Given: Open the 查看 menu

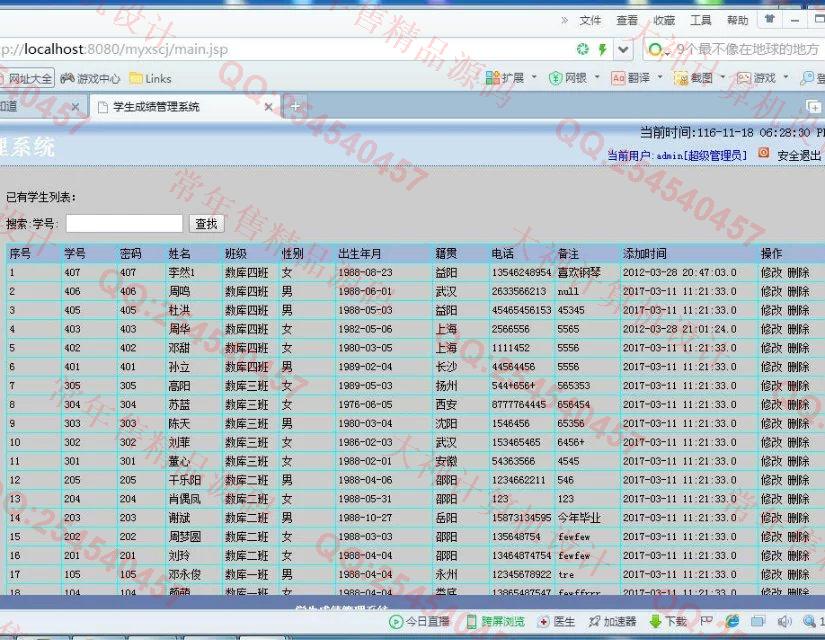Looking at the screenshot, I should point(627,21).
